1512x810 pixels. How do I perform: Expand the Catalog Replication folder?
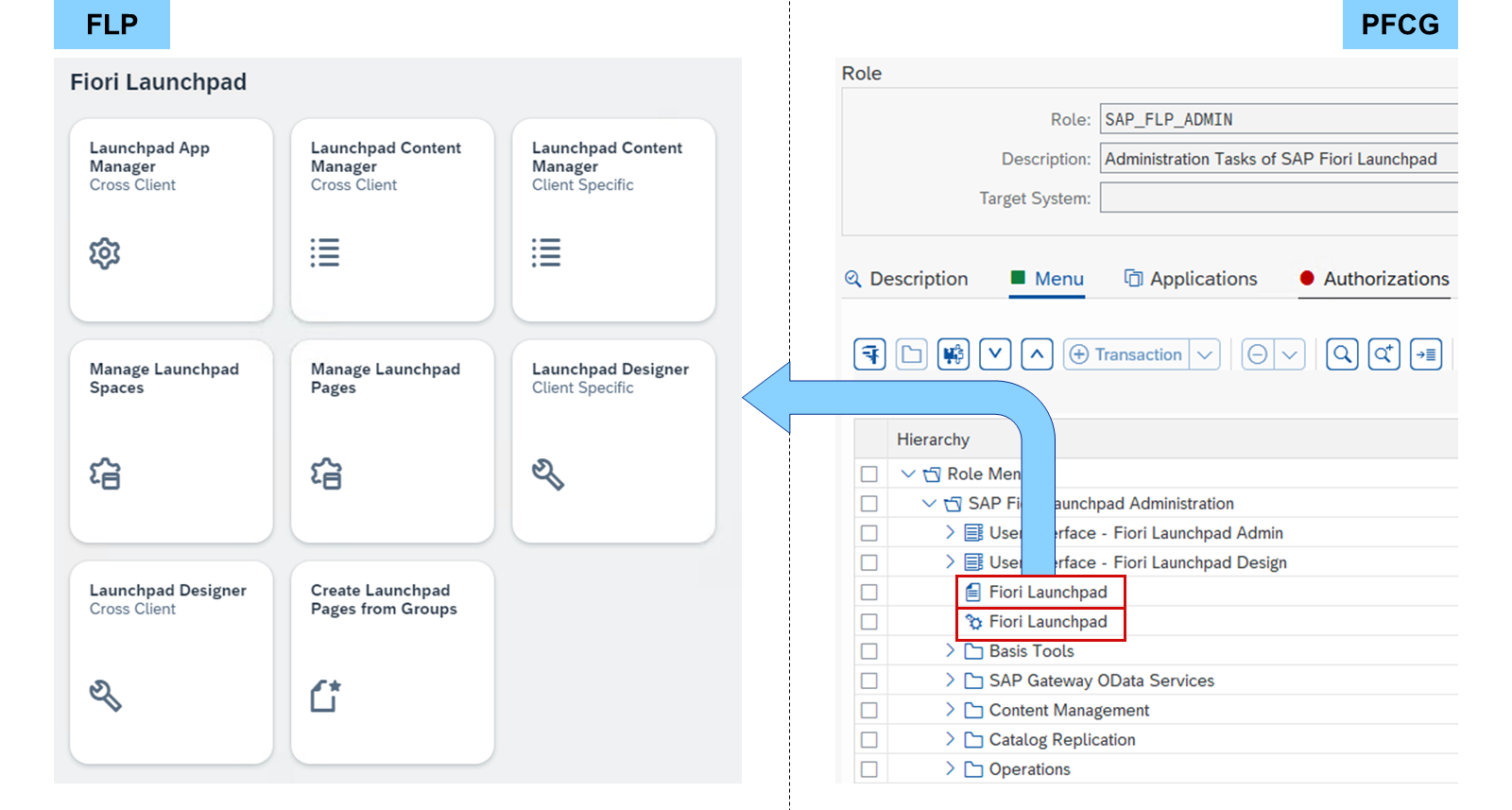click(x=950, y=739)
